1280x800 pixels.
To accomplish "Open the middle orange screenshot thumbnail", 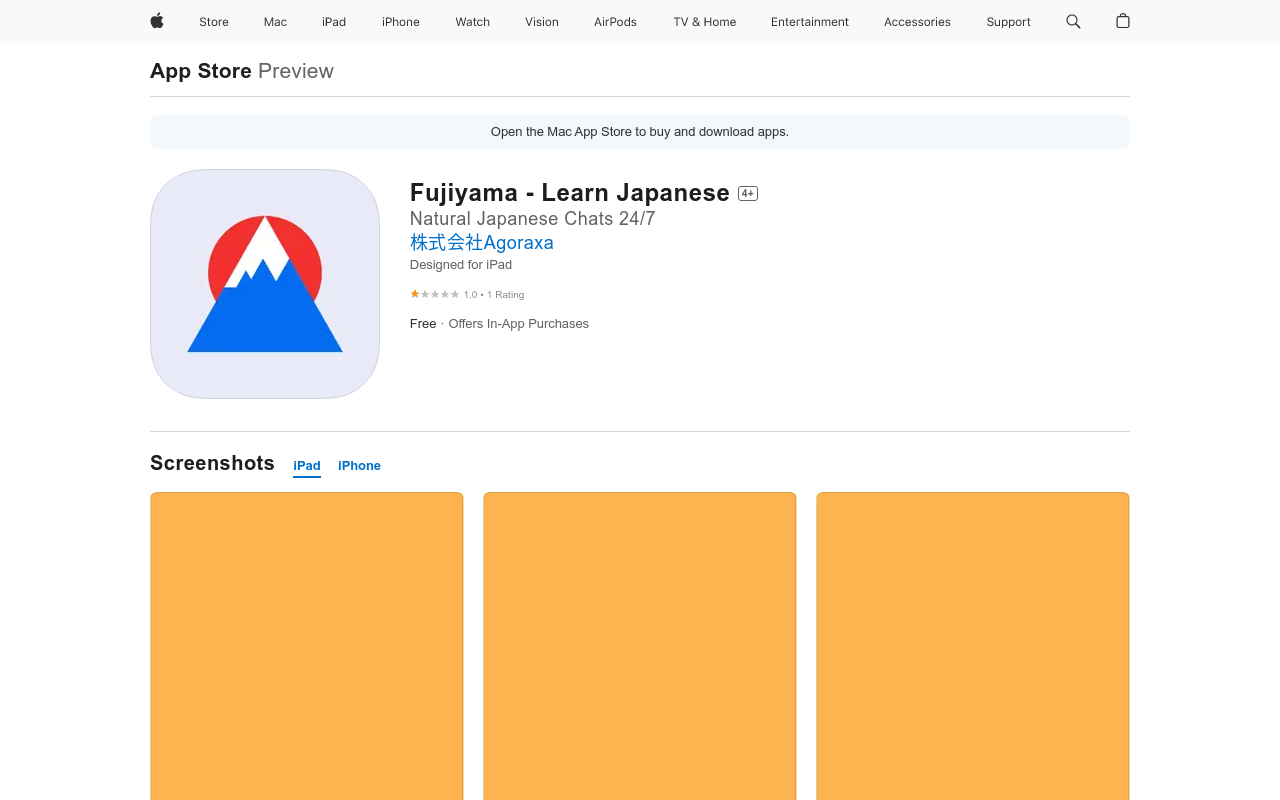I will pyautogui.click(x=640, y=646).
